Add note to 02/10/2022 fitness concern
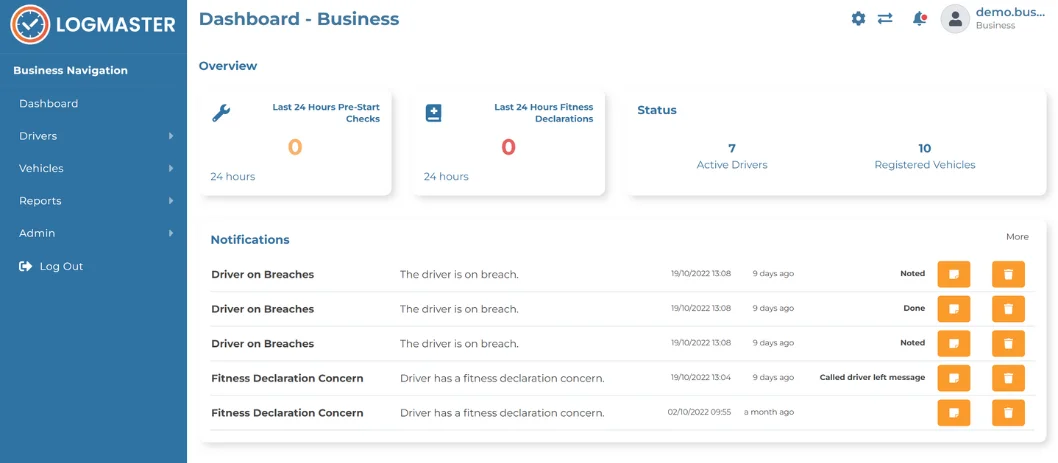Viewport: 1058px width, 463px height. 954,412
